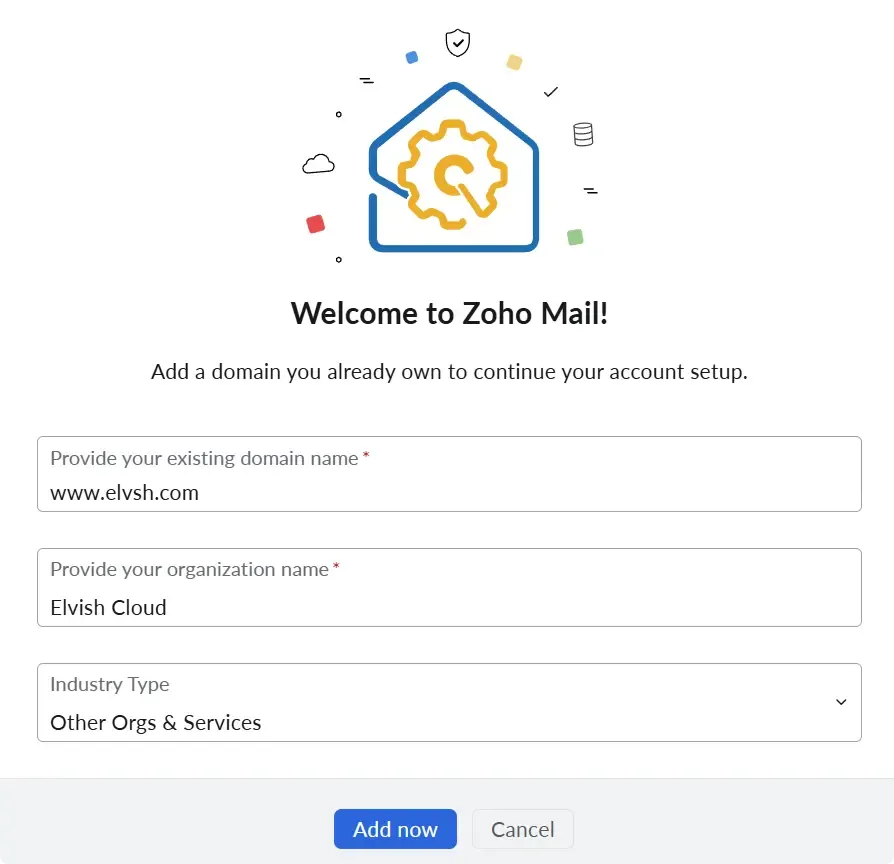Click the small circle below the red square
The width and height of the screenshot is (894, 864).
click(339, 260)
